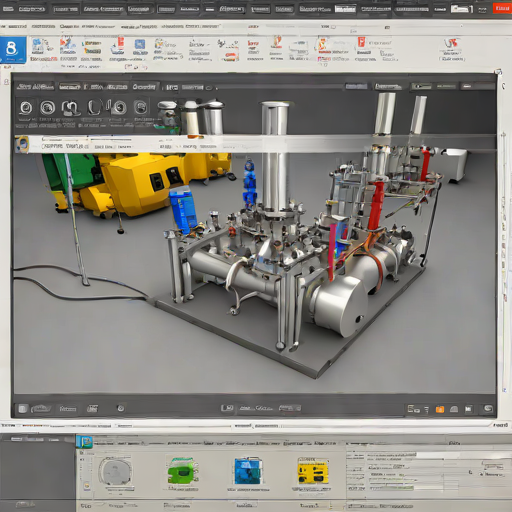Click the orange icon in the viewport bottom bar
Image resolution: width=512 pixels, height=512 pixels.
coord(440,409)
